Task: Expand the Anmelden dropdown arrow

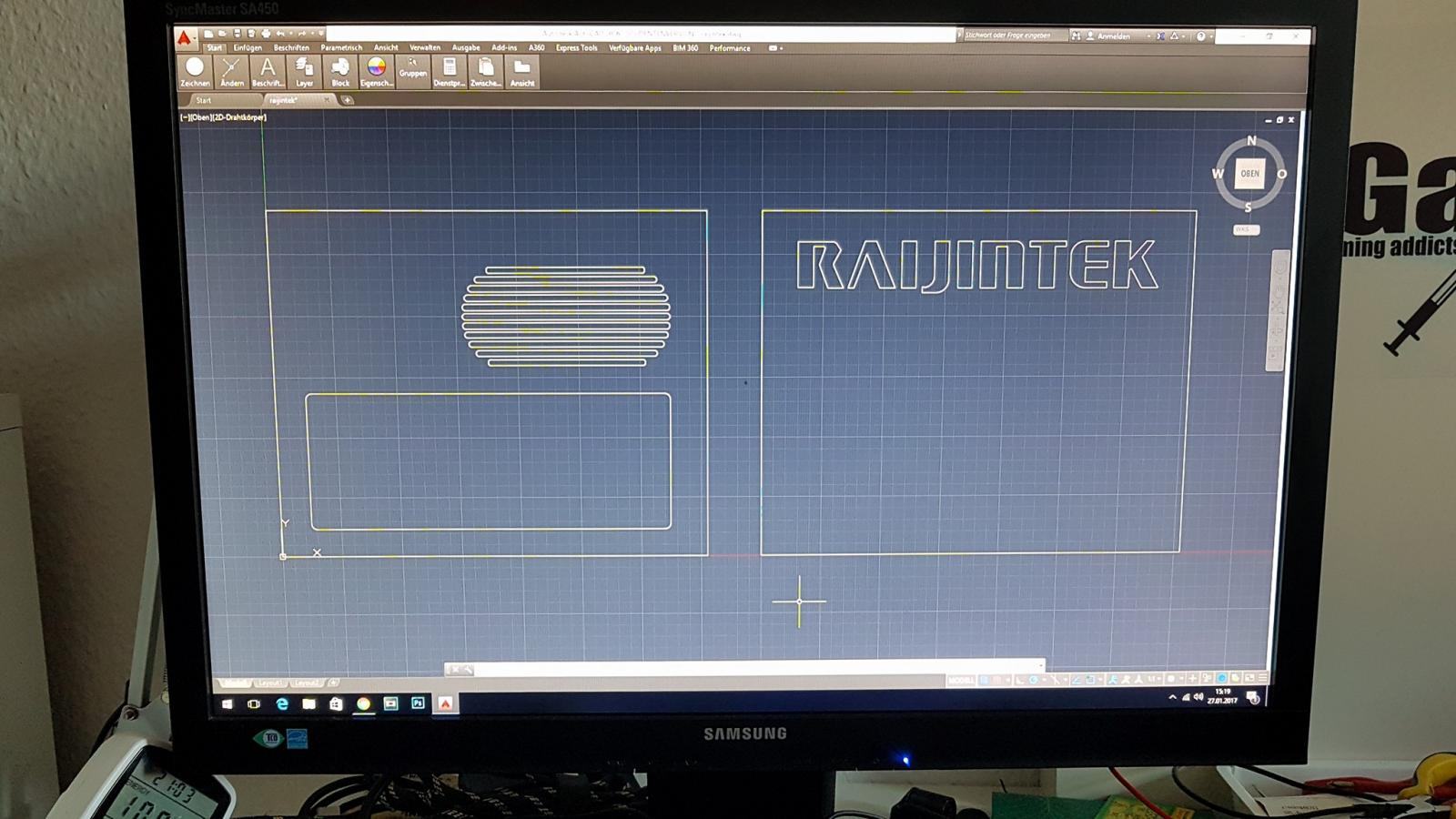Action: coord(1148,36)
